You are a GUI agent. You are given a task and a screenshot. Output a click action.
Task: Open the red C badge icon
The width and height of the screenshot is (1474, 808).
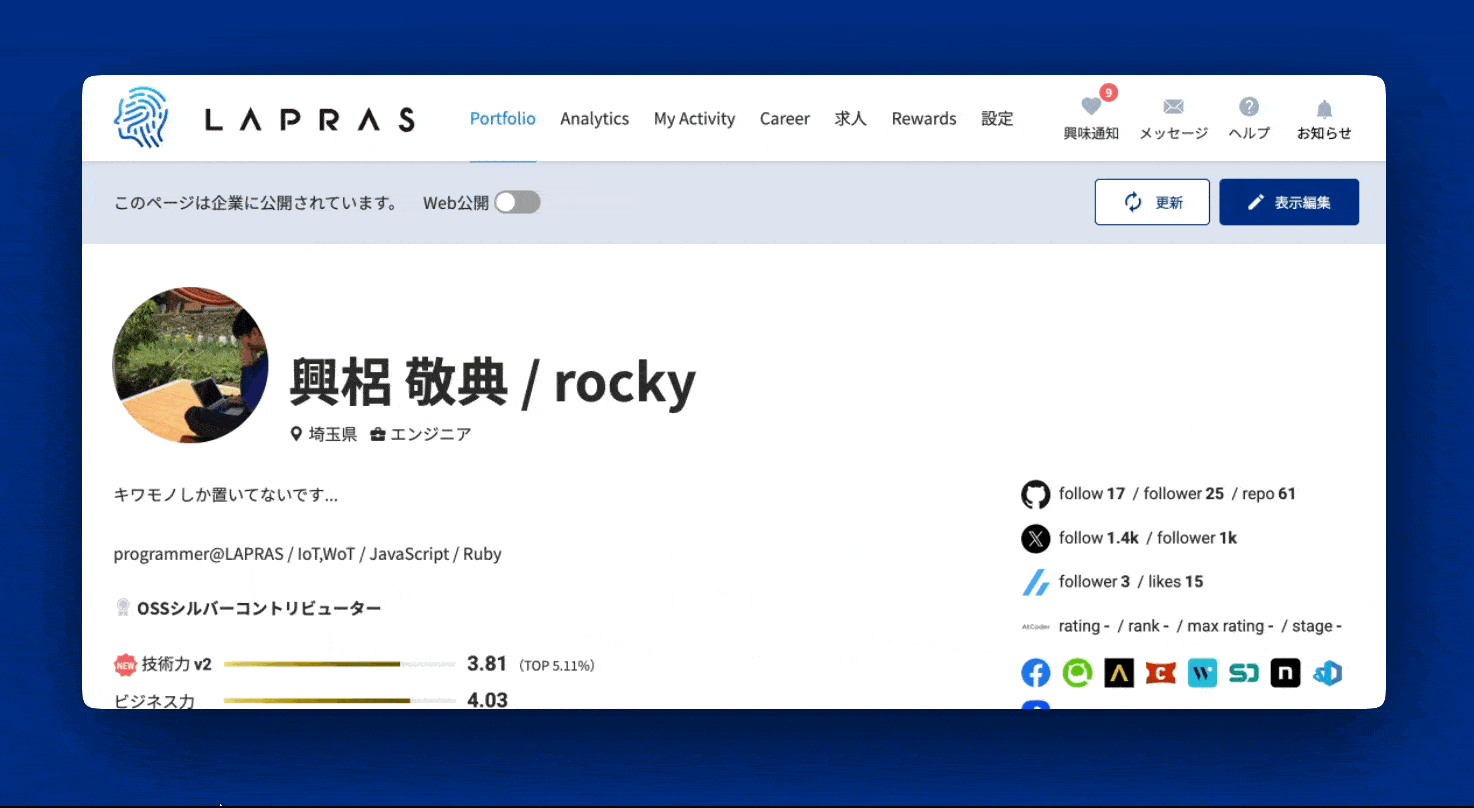coord(1160,673)
